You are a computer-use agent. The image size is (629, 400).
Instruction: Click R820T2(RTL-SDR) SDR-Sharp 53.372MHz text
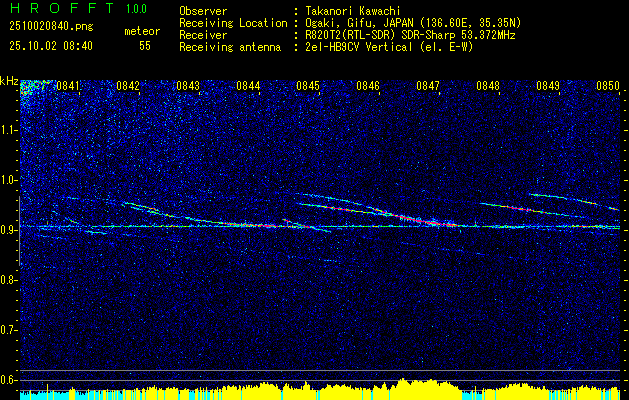click(x=408, y=35)
